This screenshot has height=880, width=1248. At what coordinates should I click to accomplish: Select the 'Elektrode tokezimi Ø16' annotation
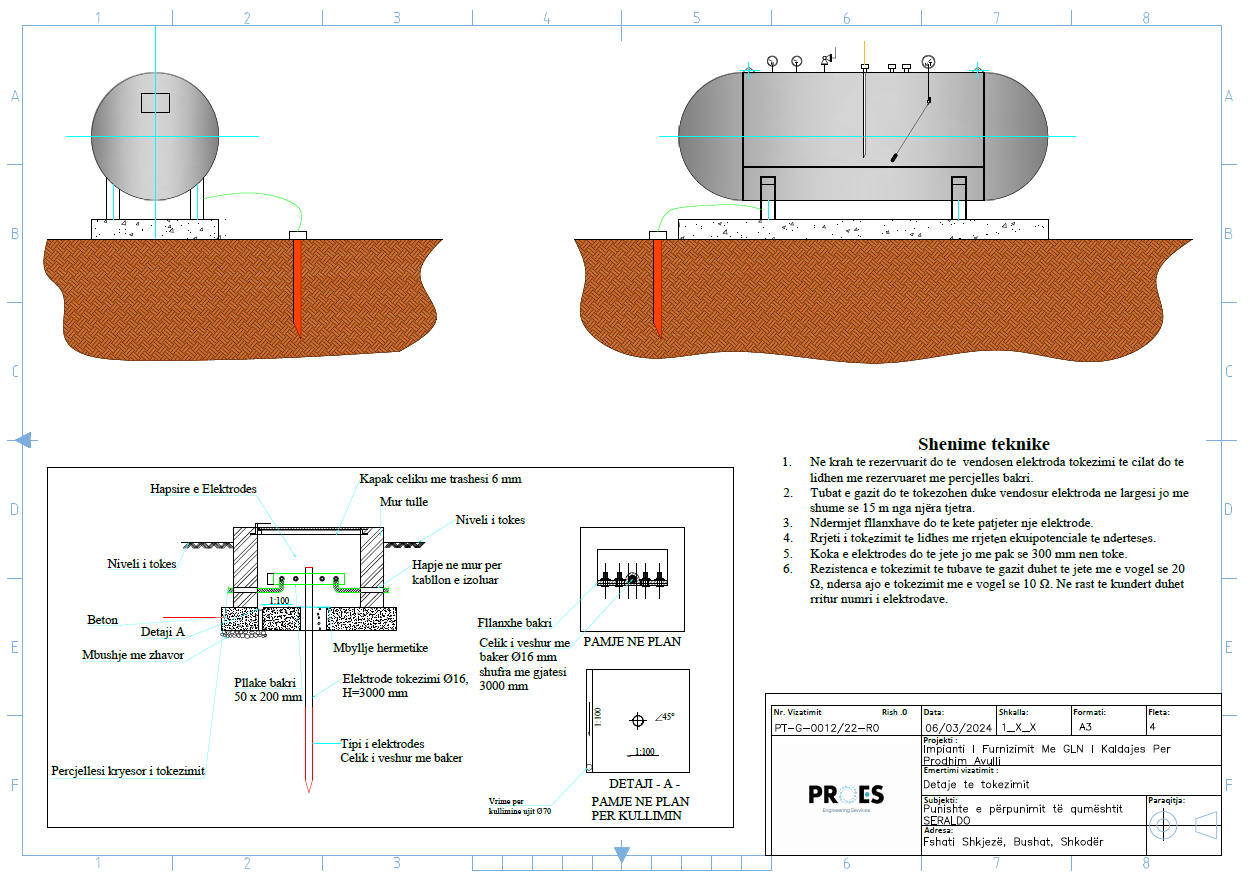[405, 678]
